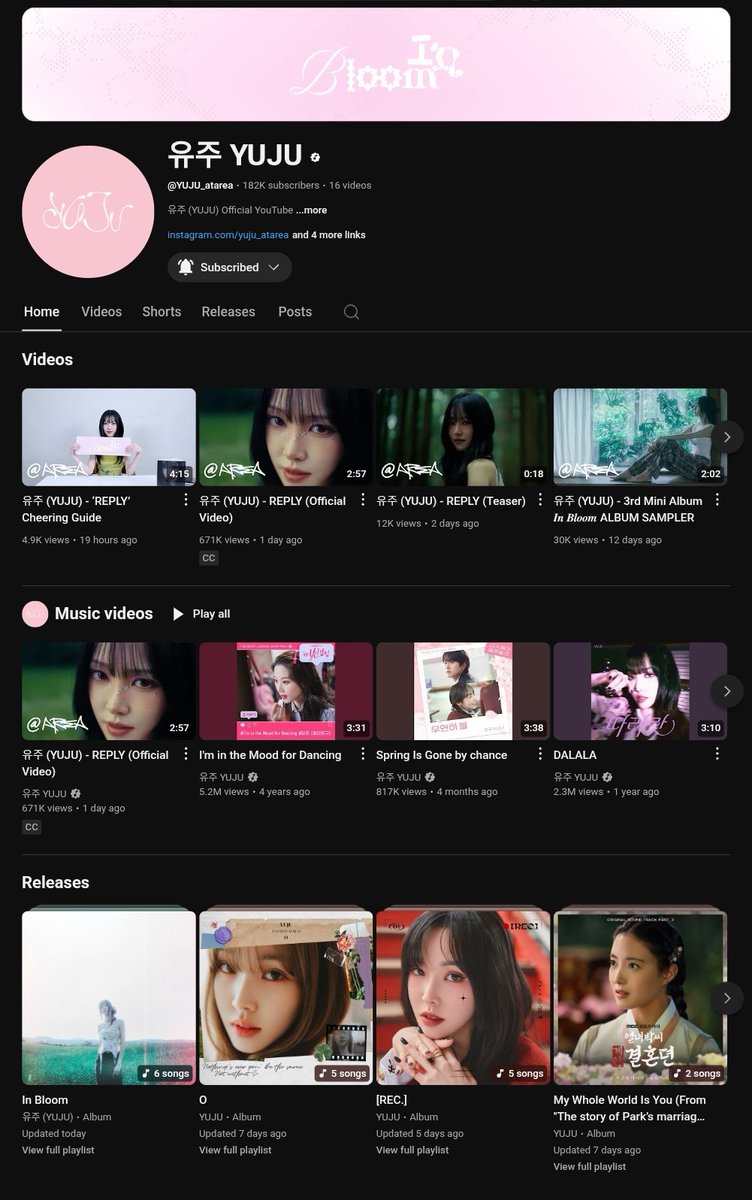Open the Spring Is Gone by chance thumbnail
Image resolution: width=752 pixels, height=1200 pixels.
[463, 691]
